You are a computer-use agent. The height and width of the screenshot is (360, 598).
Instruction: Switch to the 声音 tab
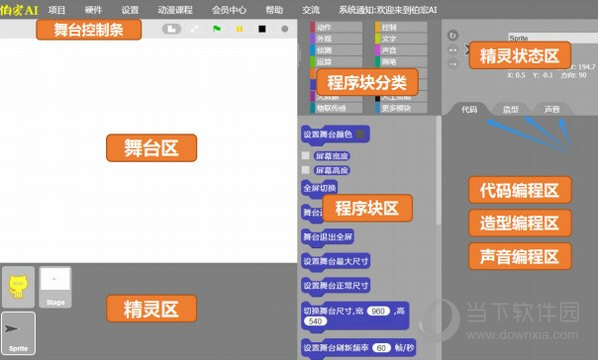tap(552, 109)
